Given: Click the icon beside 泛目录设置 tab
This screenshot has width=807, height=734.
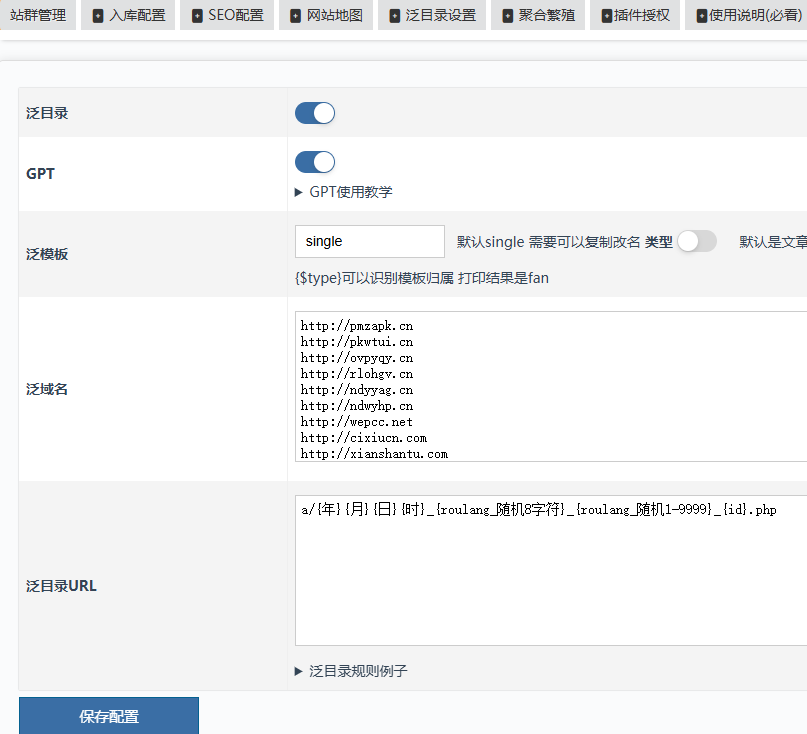Looking at the screenshot, I should coord(395,16).
